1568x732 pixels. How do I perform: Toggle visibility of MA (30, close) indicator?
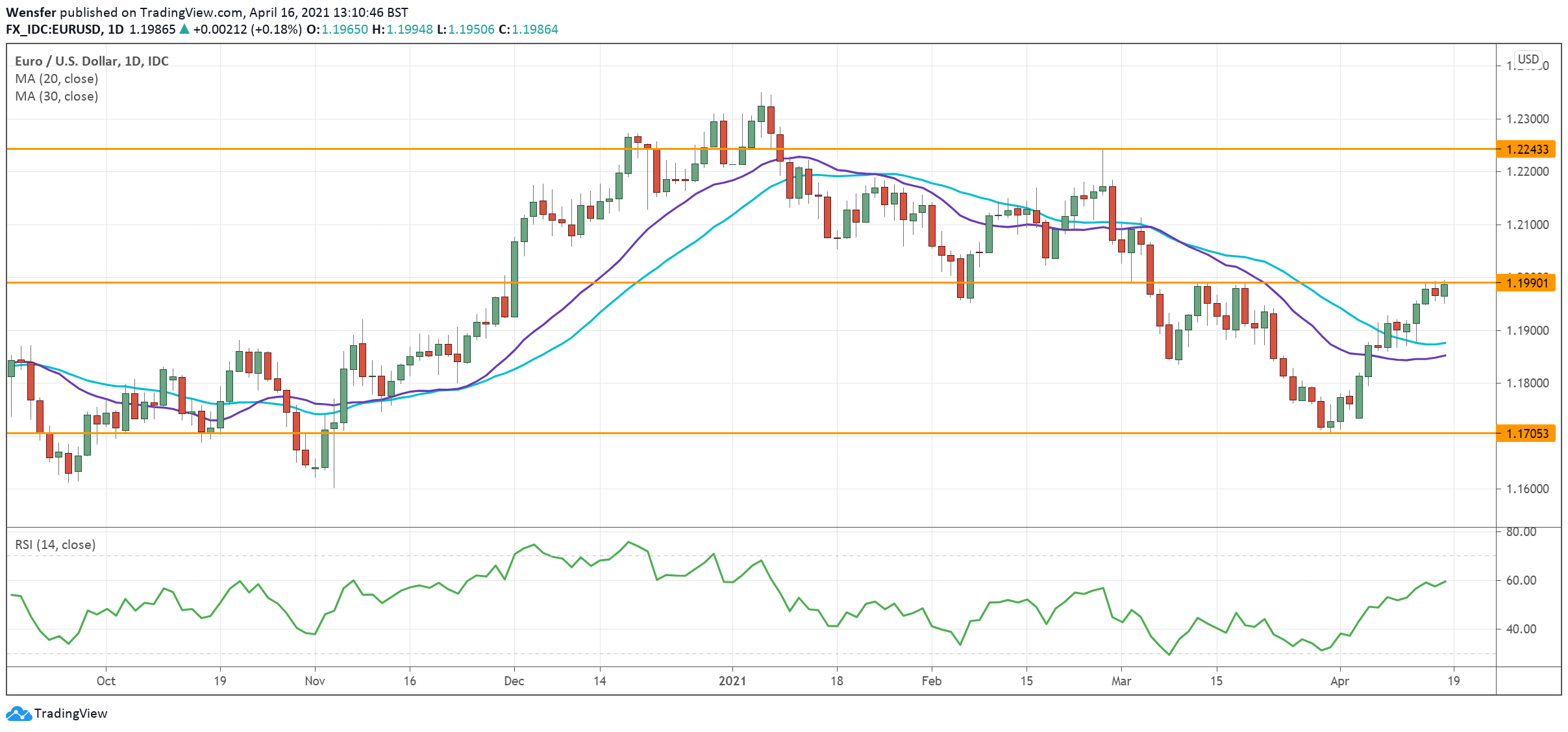coord(56,97)
